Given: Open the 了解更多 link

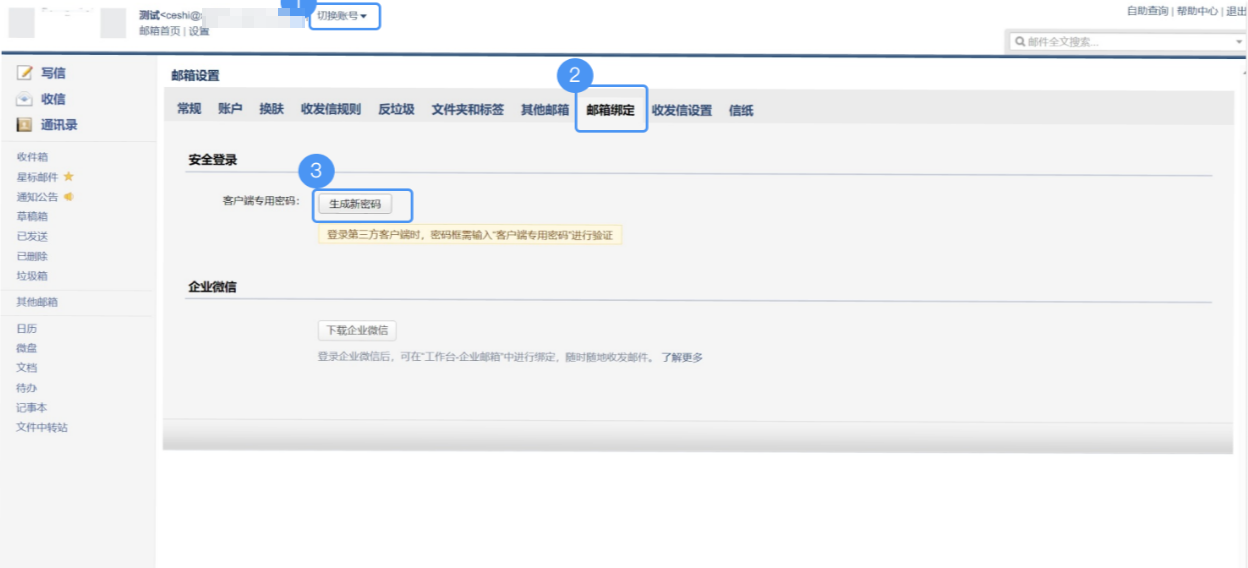Looking at the screenshot, I should click(x=682, y=357).
